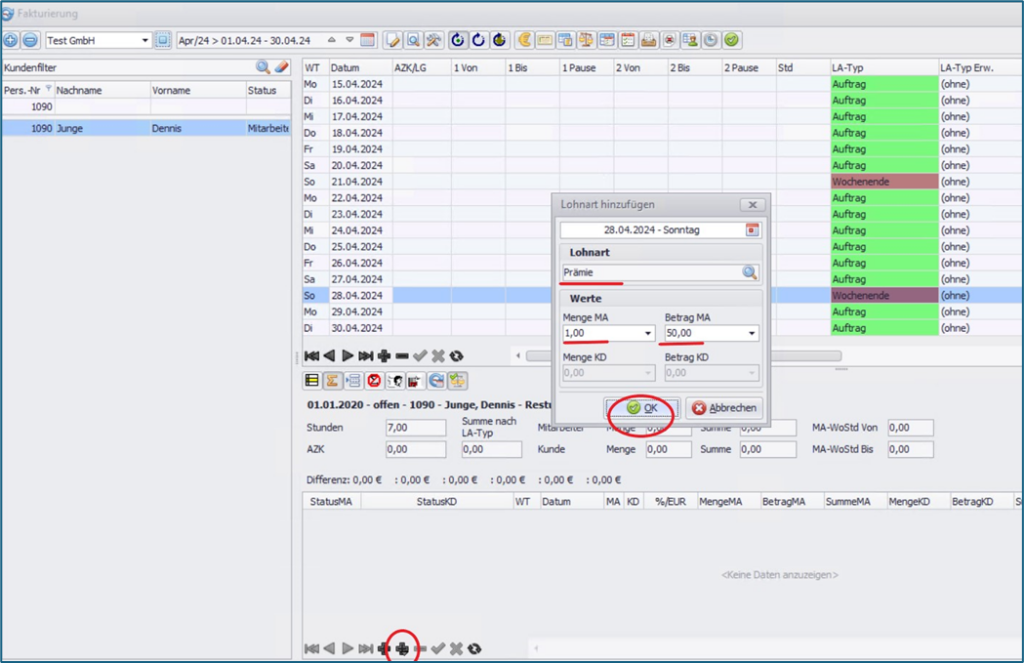The width and height of the screenshot is (1024, 663).
Task: Toggle the scale-with-checkmark icon in the middle toolbar
Action: pos(457,381)
